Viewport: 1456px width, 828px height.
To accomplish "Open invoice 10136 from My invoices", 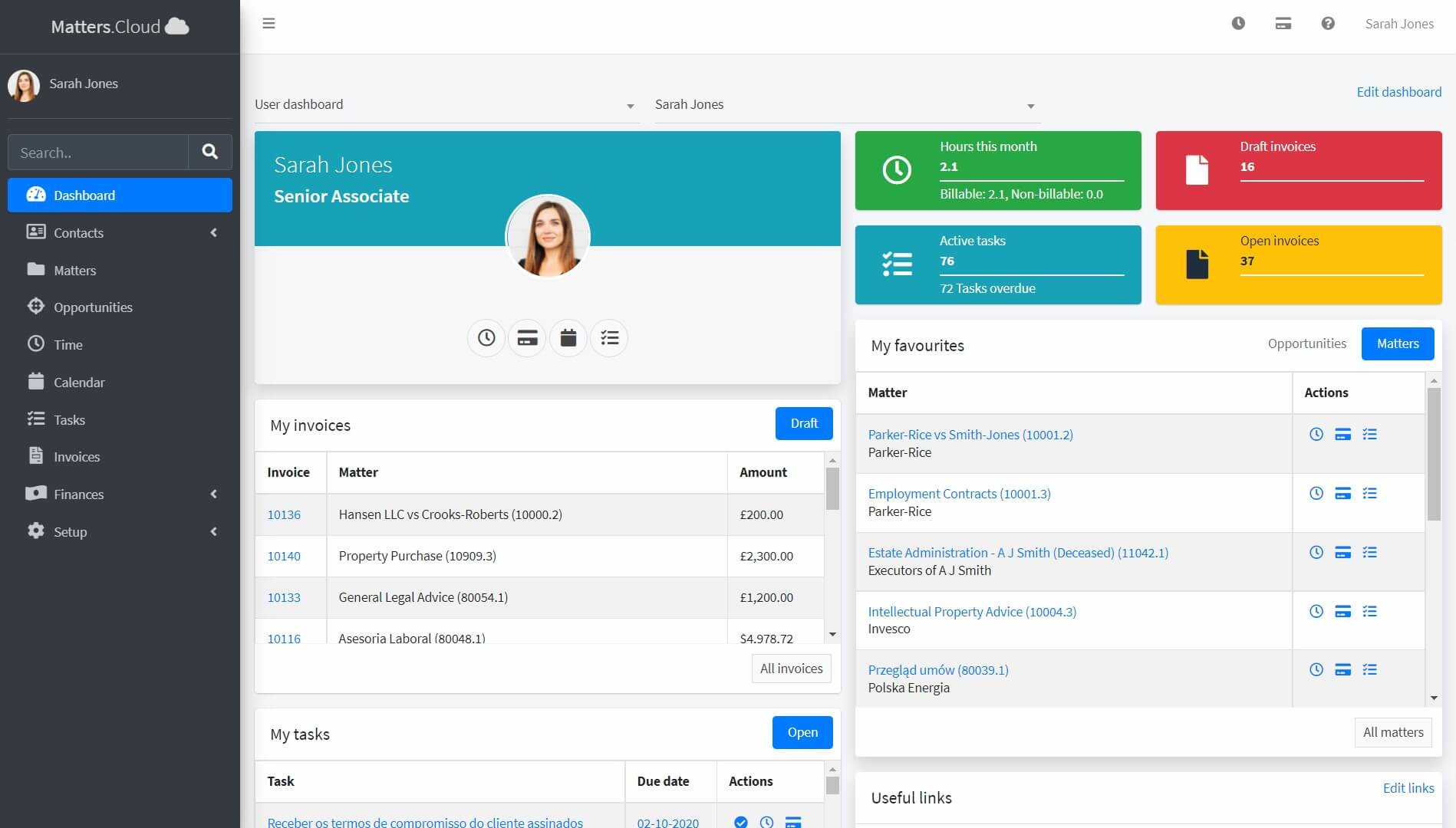I will click(284, 514).
